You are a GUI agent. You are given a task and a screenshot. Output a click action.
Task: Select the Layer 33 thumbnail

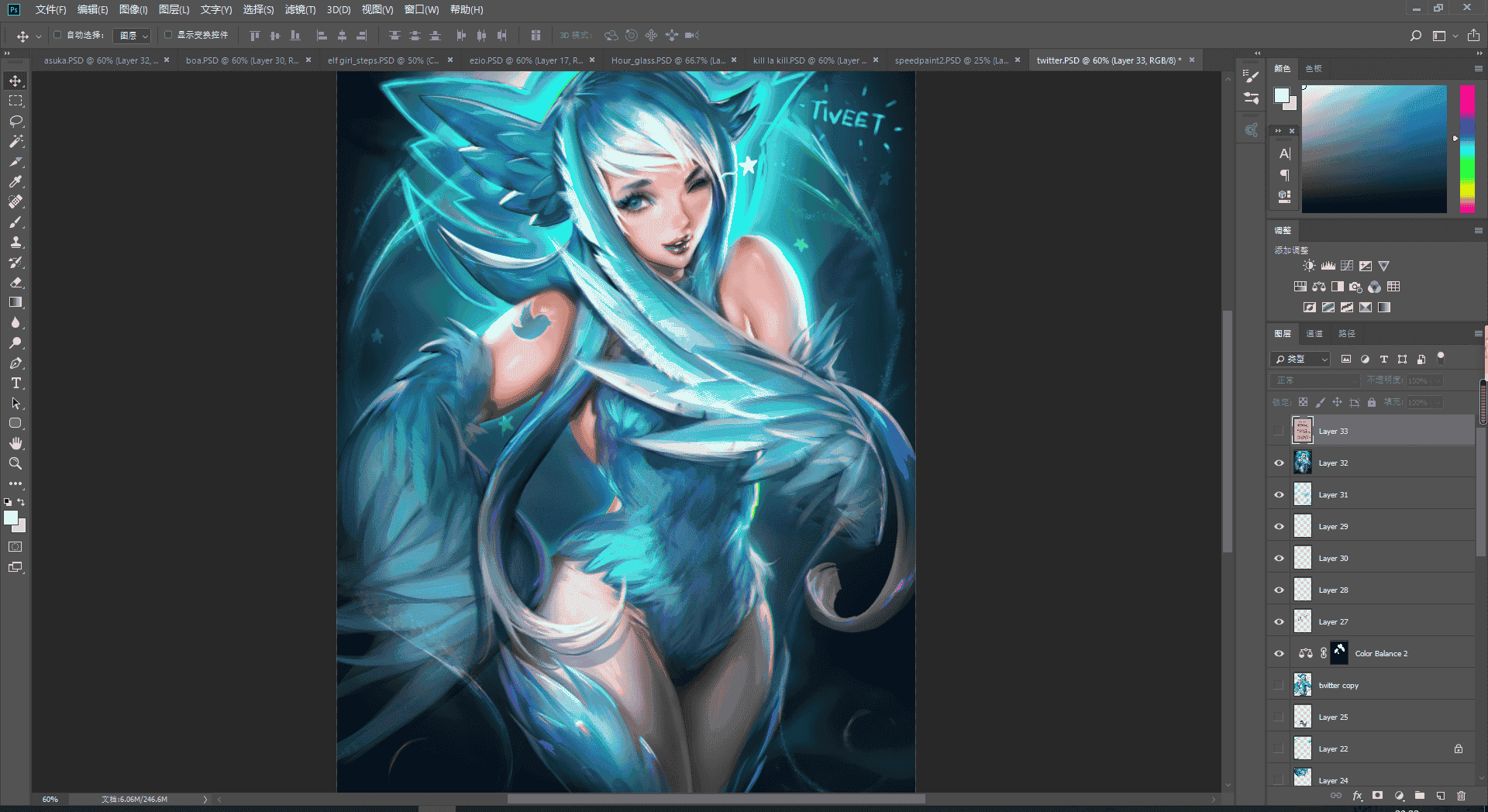click(1303, 431)
